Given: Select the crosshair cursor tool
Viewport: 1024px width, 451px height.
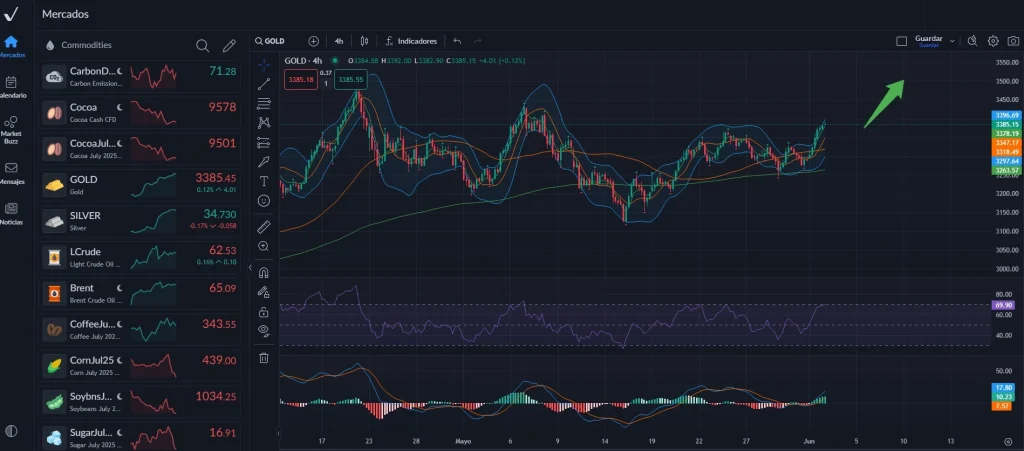Looking at the screenshot, I should click(264, 65).
